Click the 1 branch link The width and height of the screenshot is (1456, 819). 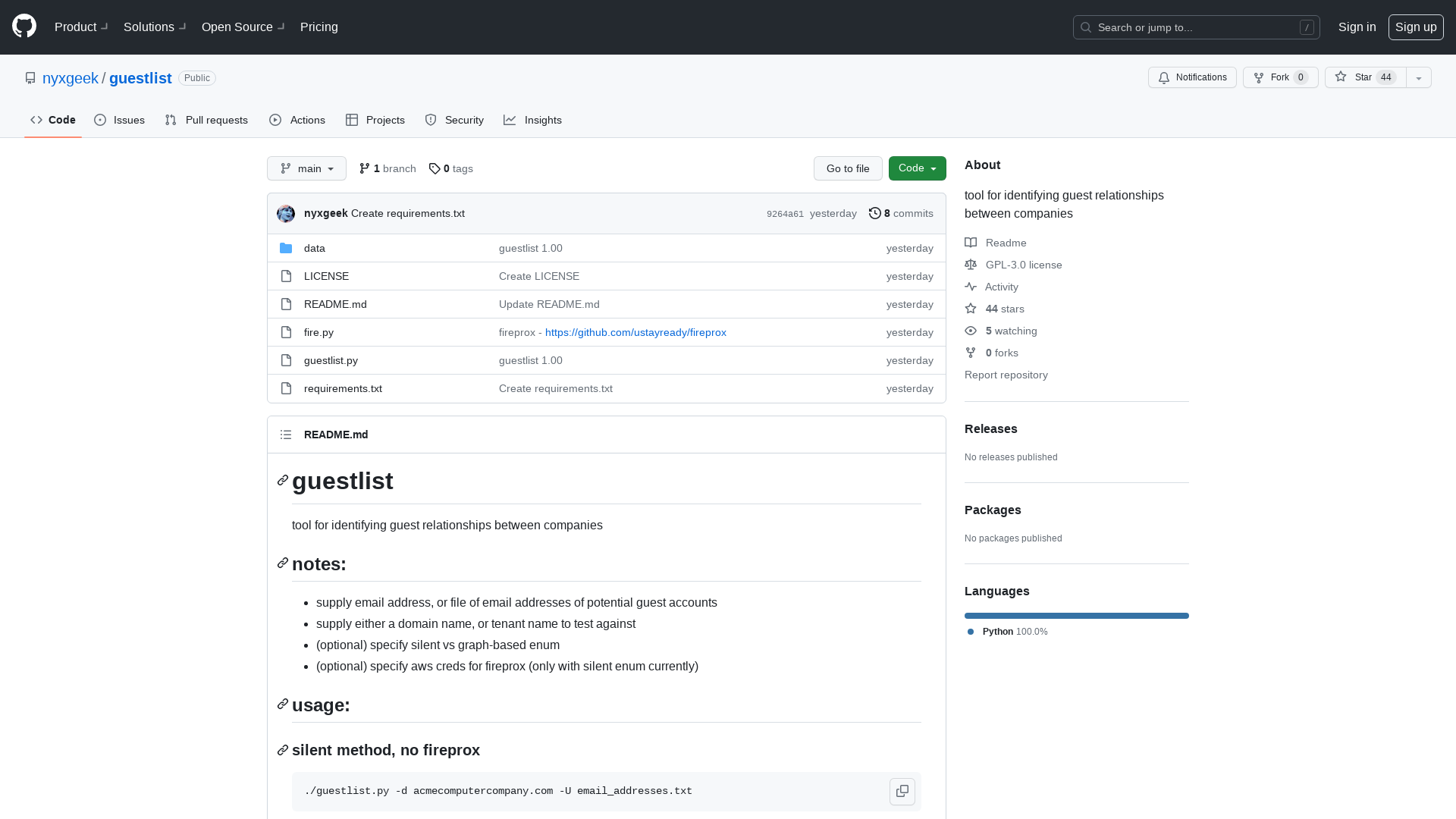388,168
